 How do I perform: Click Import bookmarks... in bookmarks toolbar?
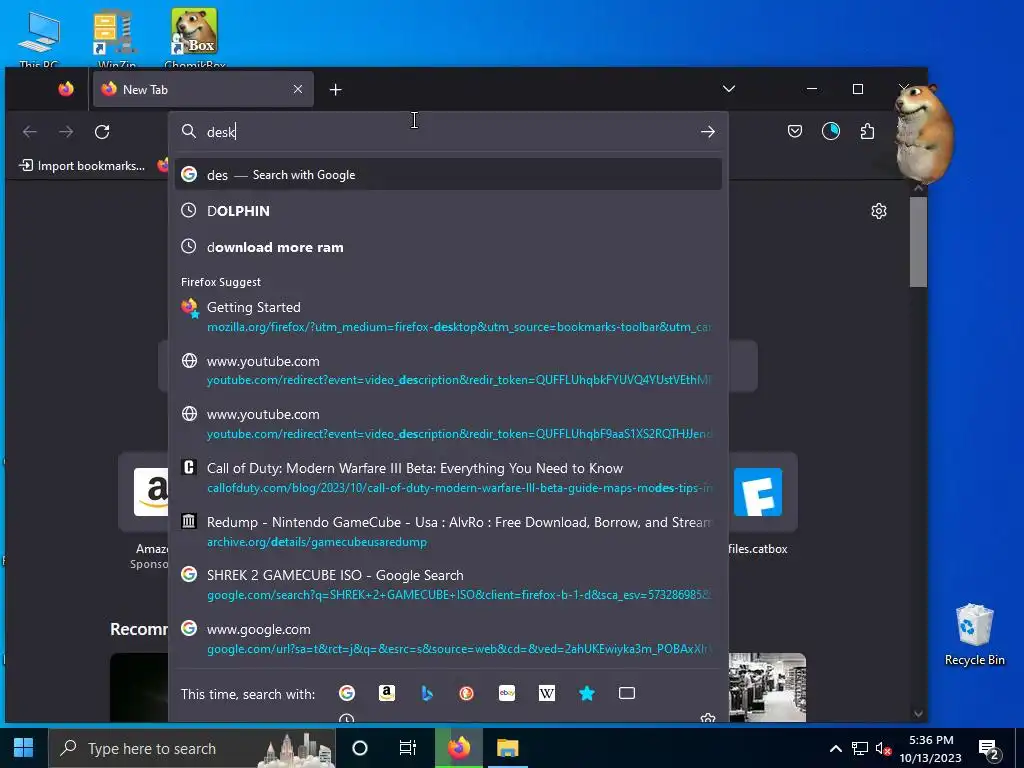(82, 166)
